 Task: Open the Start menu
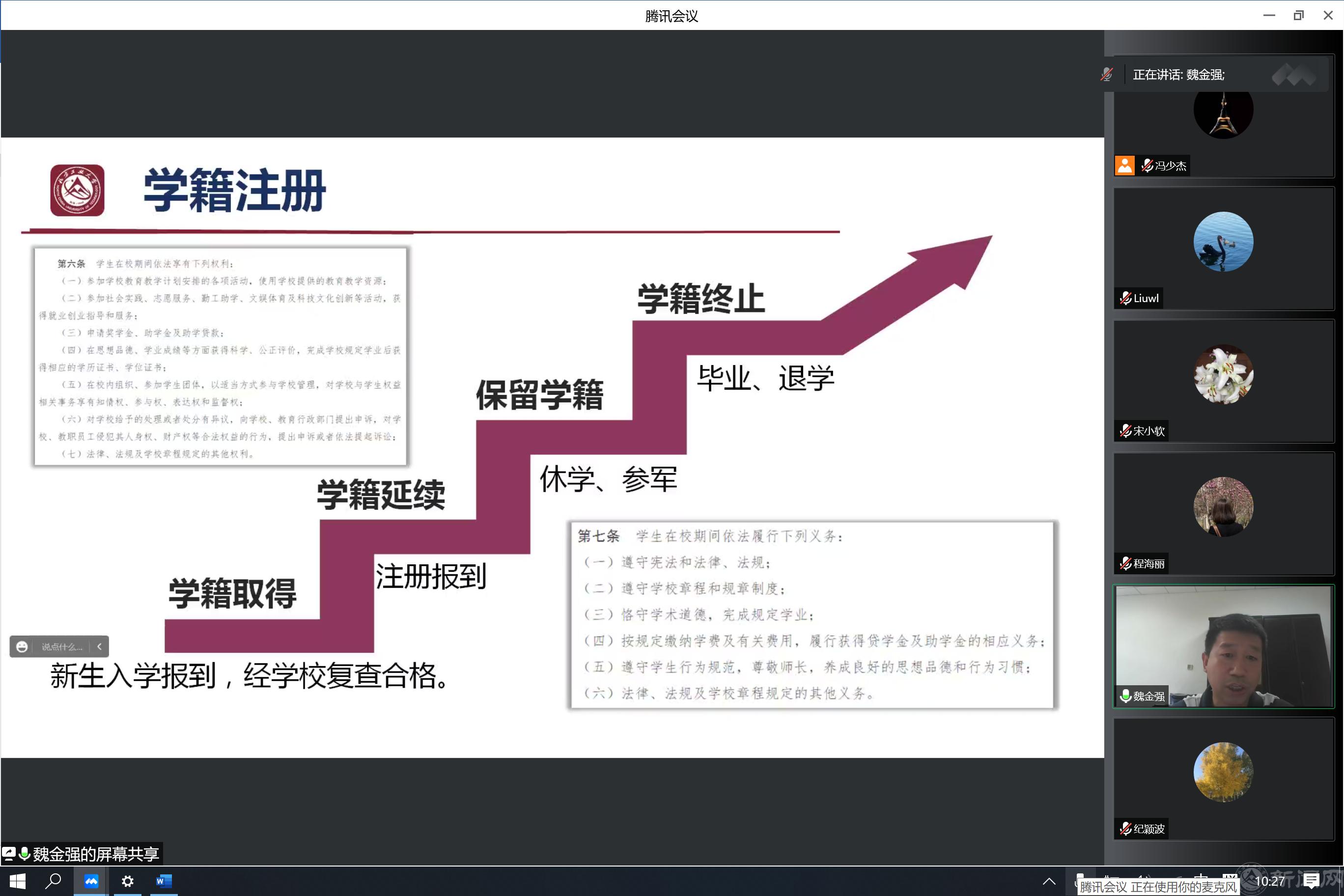point(17,881)
